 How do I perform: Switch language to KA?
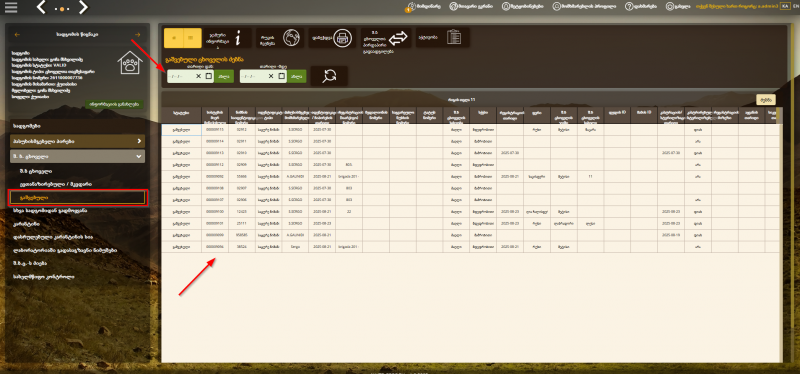[785, 6]
